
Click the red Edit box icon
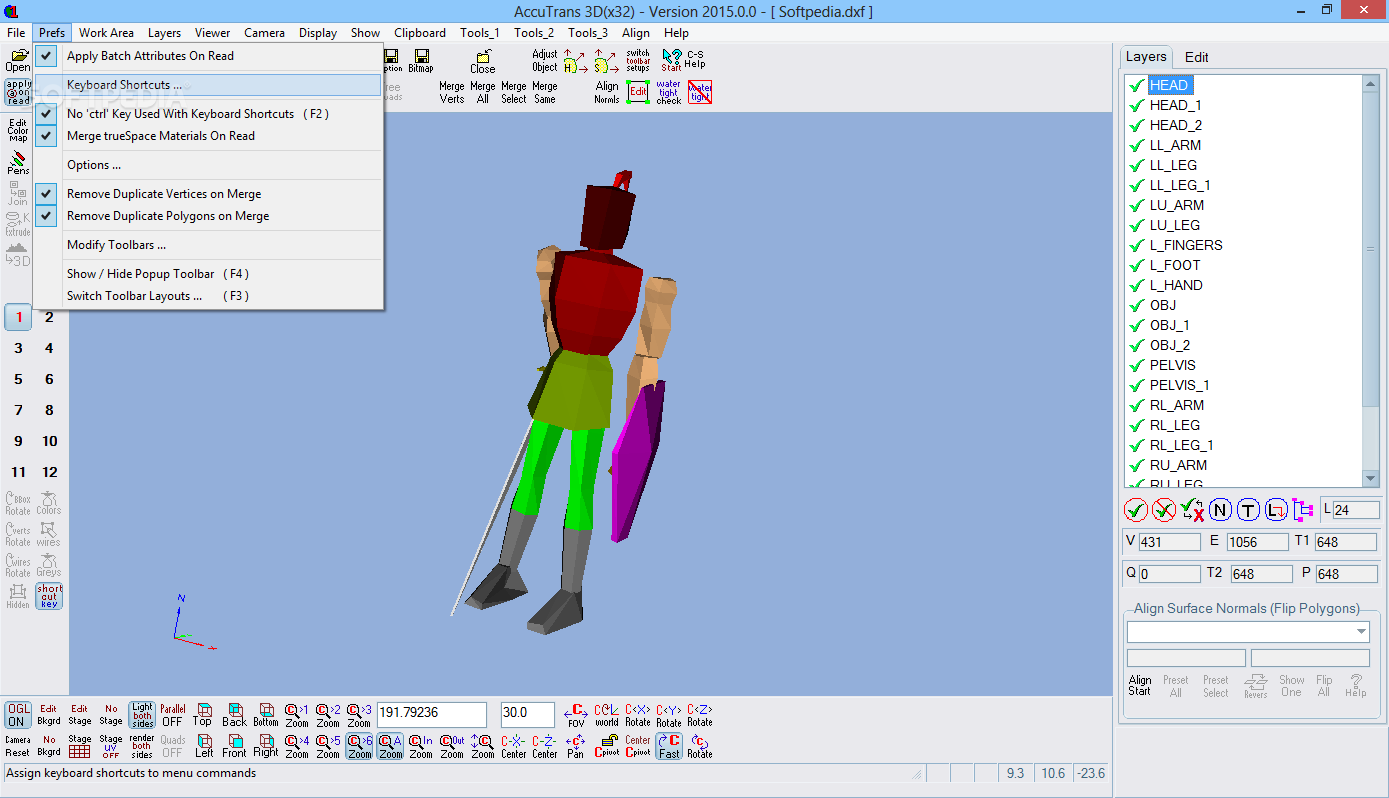pyautogui.click(x=638, y=92)
